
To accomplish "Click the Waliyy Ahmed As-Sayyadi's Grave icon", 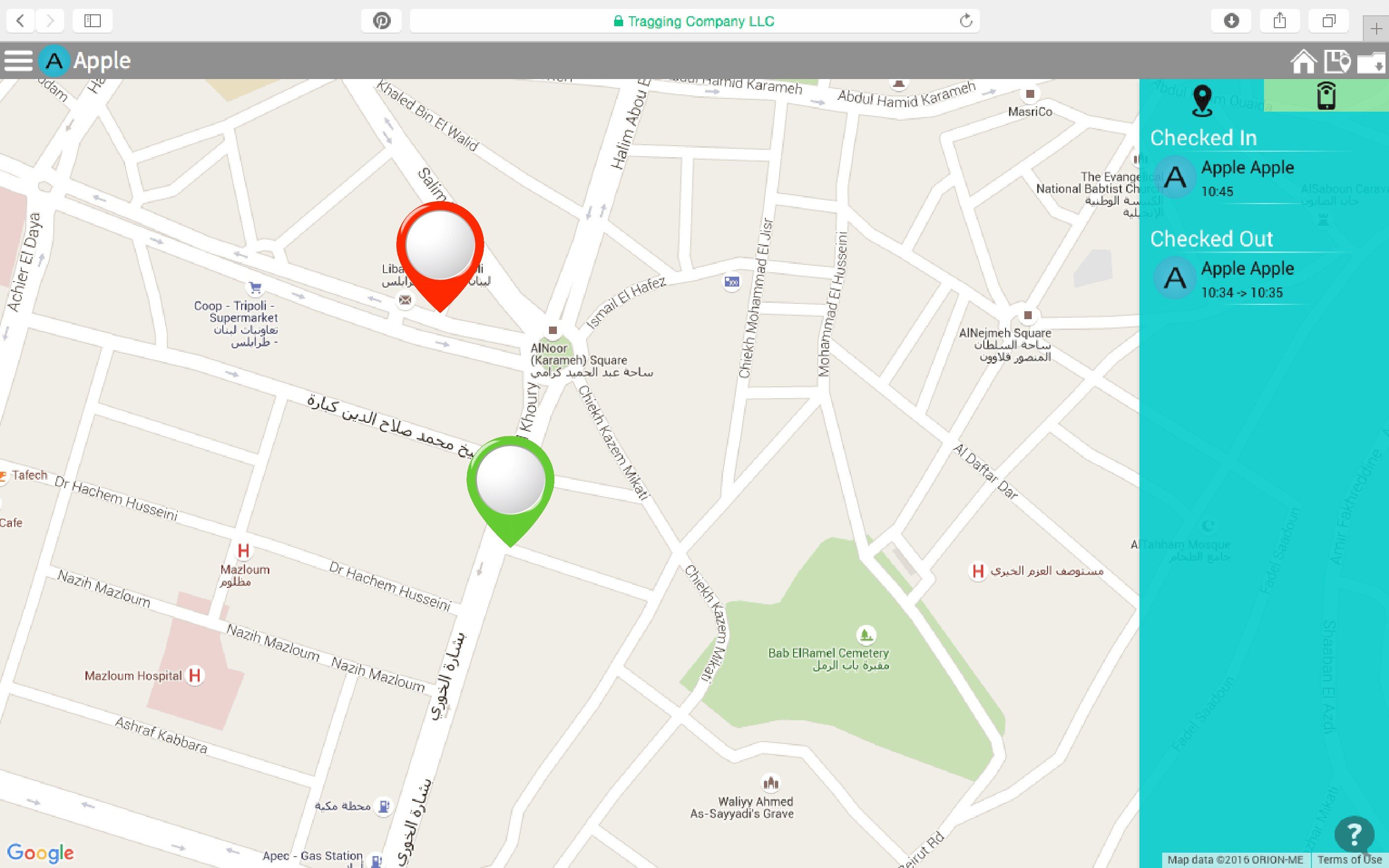I will pyautogui.click(x=770, y=783).
